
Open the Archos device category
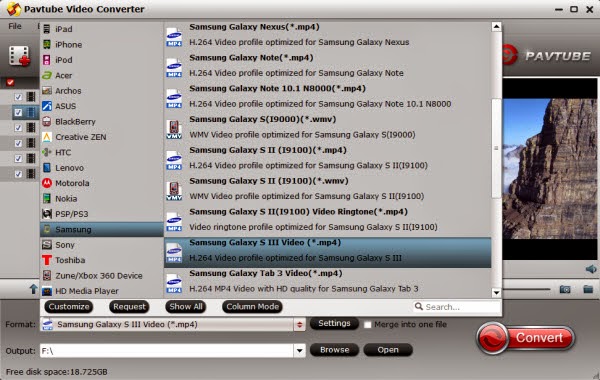pos(101,91)
